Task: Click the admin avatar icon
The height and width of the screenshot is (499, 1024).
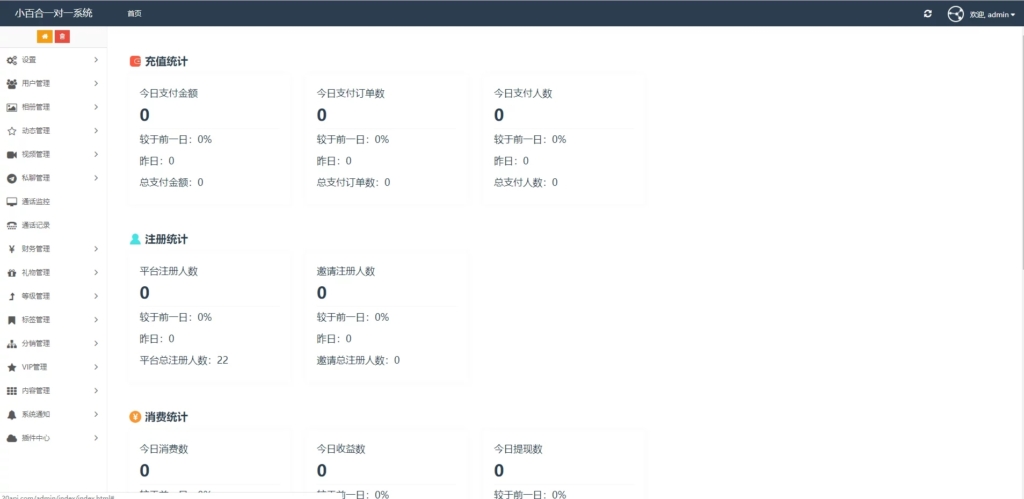Action: coord(955,14)
